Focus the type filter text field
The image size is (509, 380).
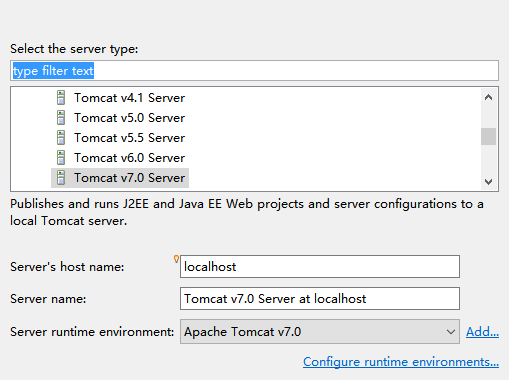(x=254, y=71)
